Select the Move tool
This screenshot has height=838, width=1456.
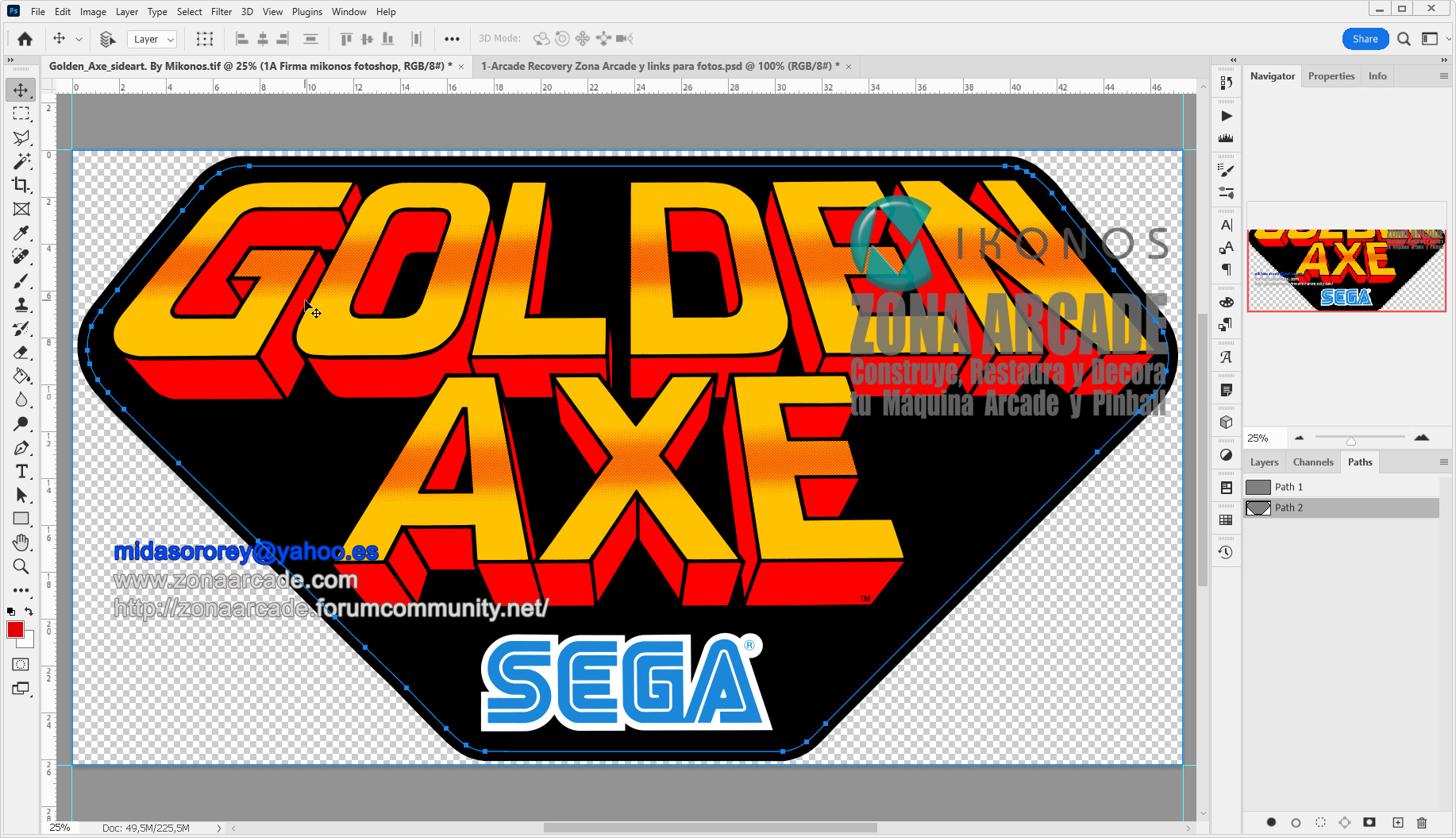tap(21, 90)
